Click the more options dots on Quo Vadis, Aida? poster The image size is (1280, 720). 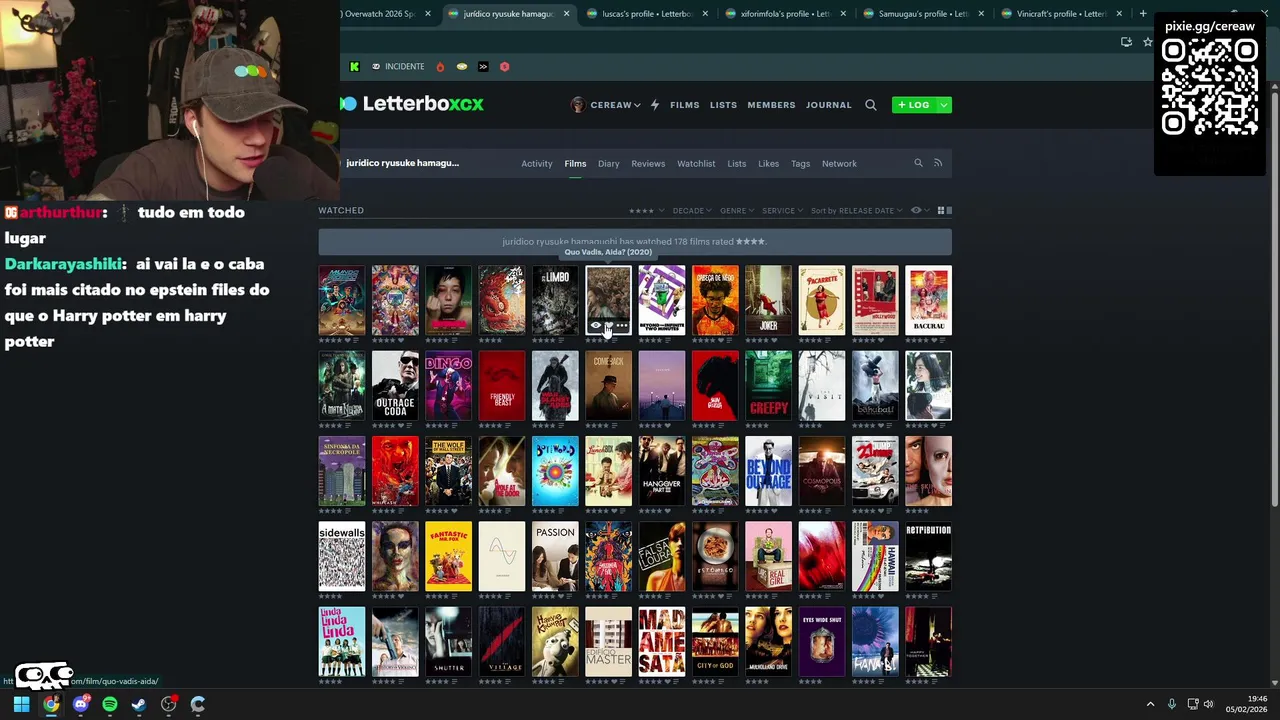(621, 326)
